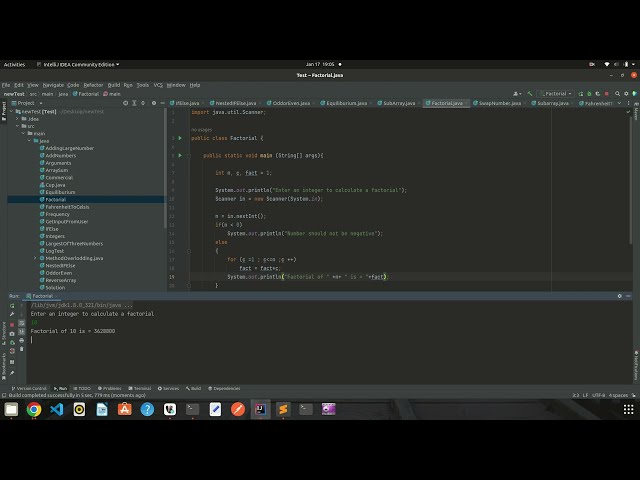Screen dimensions: 640x480
Task: Toggle Structure sidebar stripe button
Action: (4, 331)
